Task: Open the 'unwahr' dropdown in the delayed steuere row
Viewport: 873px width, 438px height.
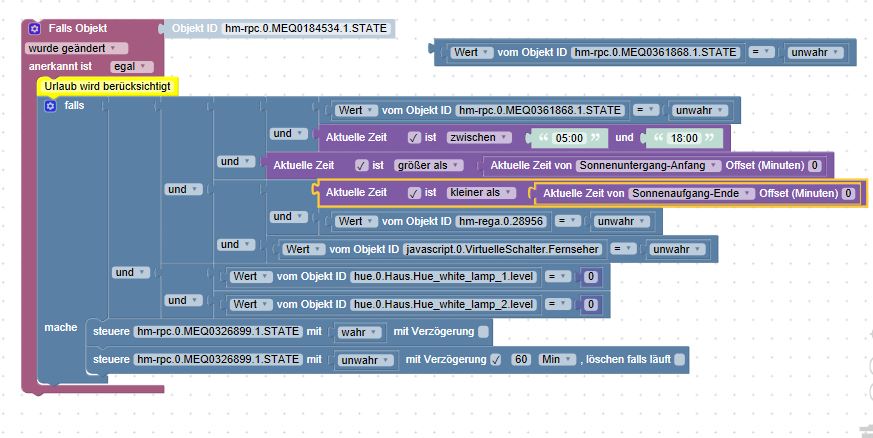Action: click(366, 360)
